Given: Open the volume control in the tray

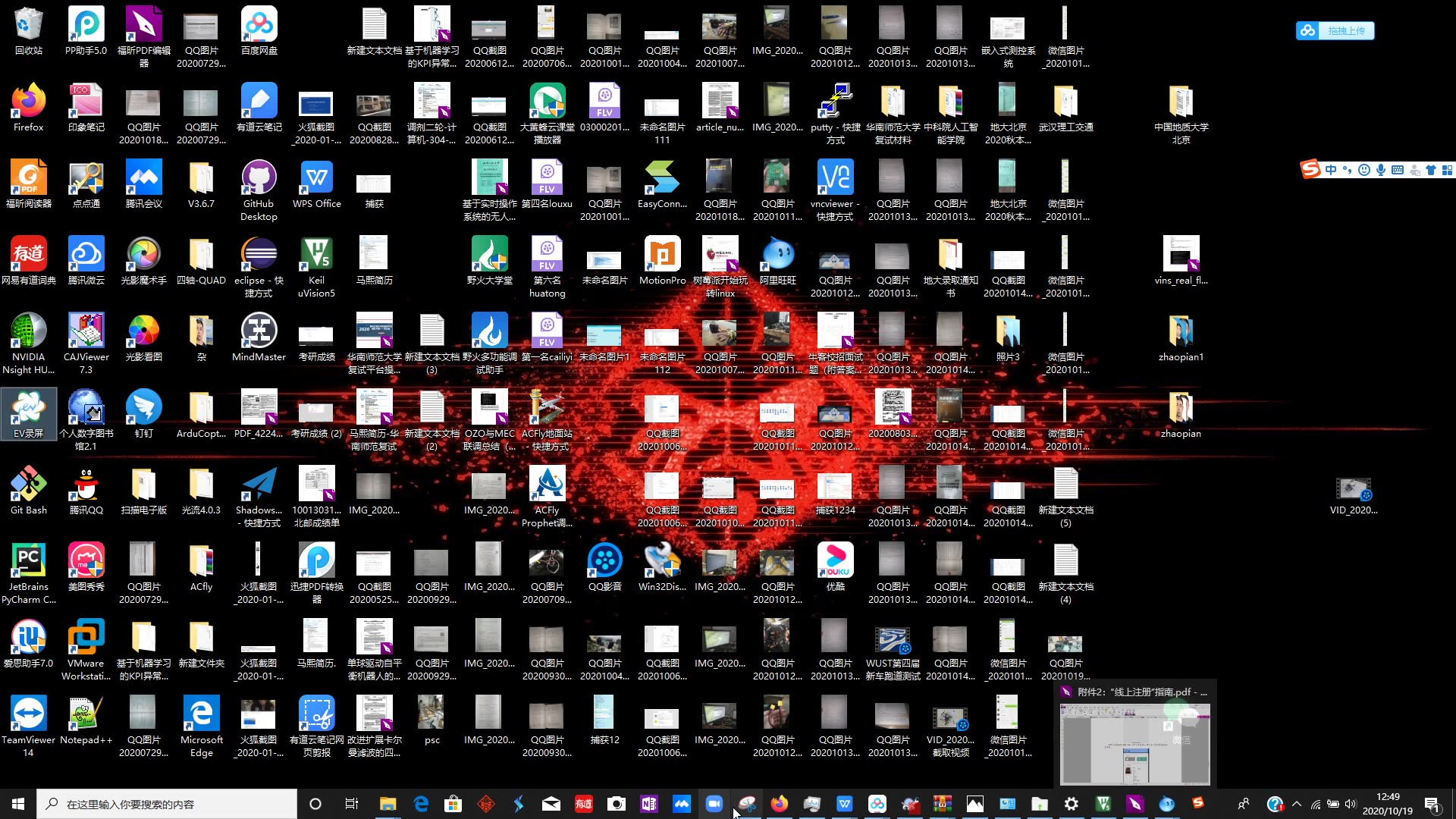Looking at the screenshot, I should pyautogui.click(x=1351, y=804).
